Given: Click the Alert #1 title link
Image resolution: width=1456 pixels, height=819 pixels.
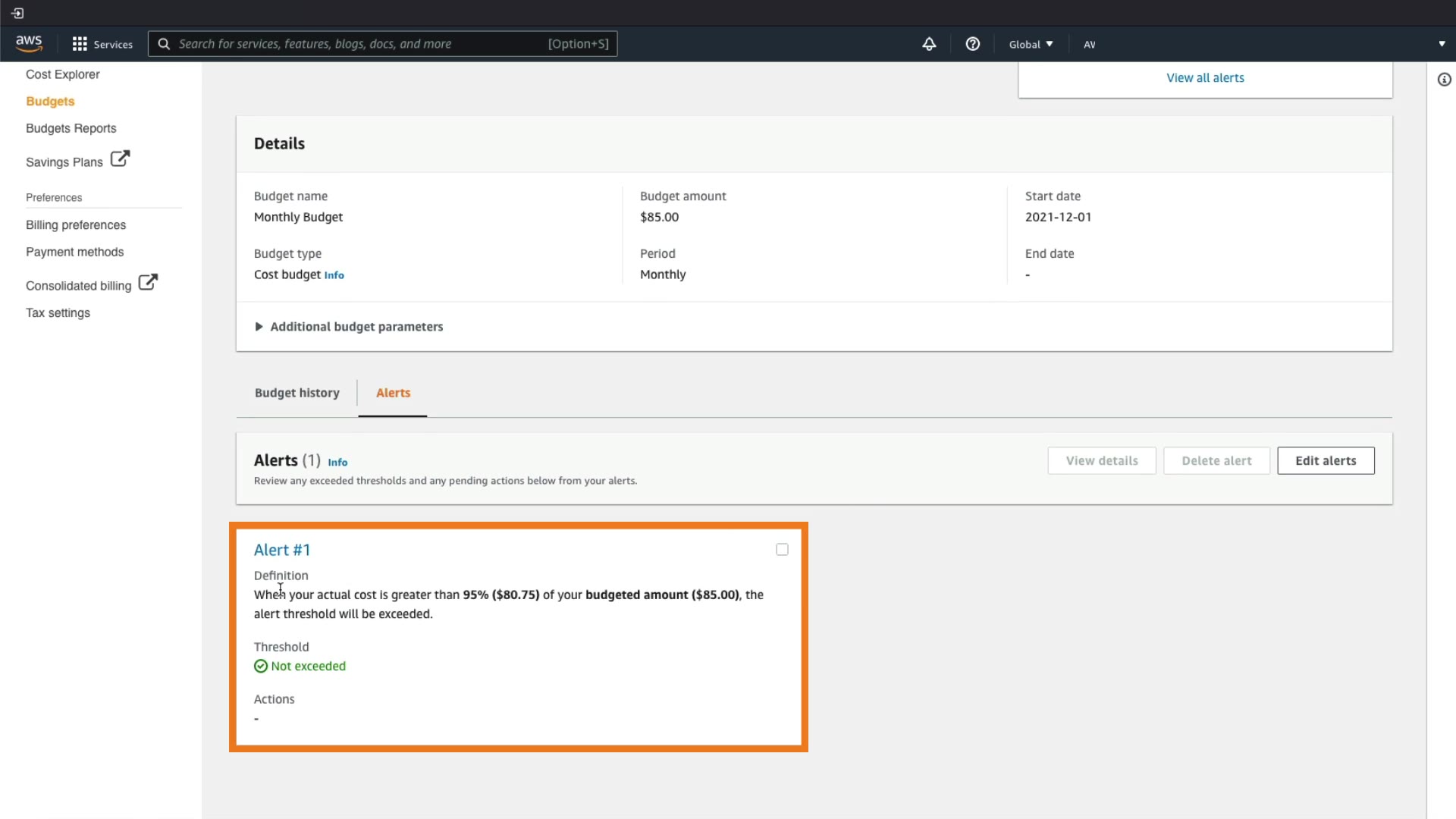Looking at the screenshot, I should [x=282, y=550].
